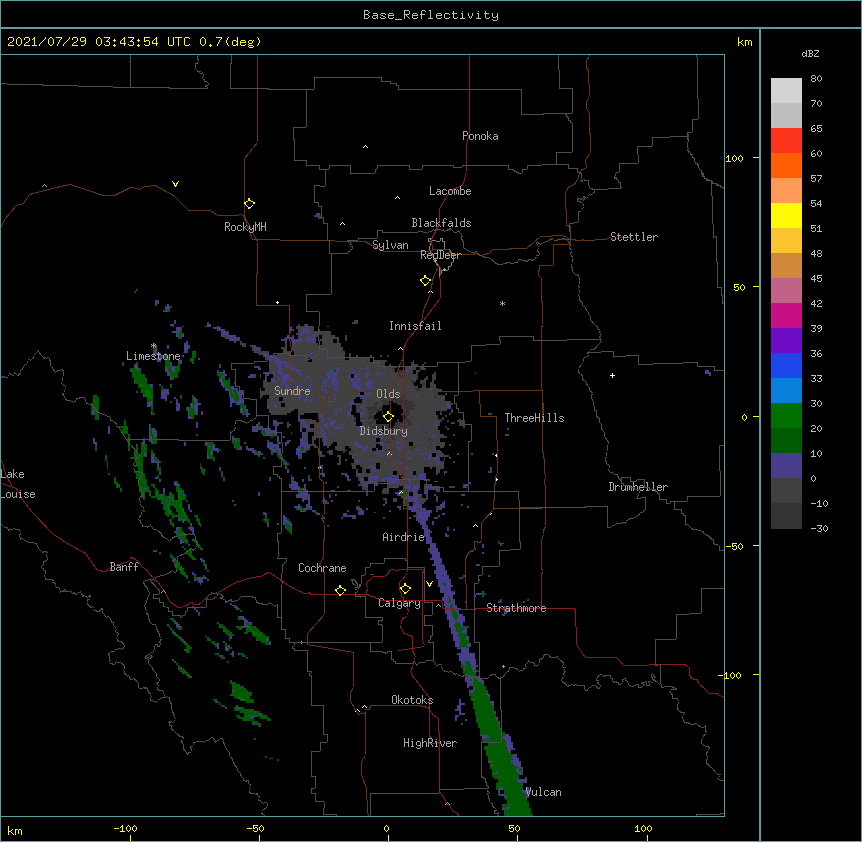Image resolution: width=862 pixels, height=842 pixels.
Task: Pick the dark green 10-20 dBZ legend swatch
Action: point(786,441)
